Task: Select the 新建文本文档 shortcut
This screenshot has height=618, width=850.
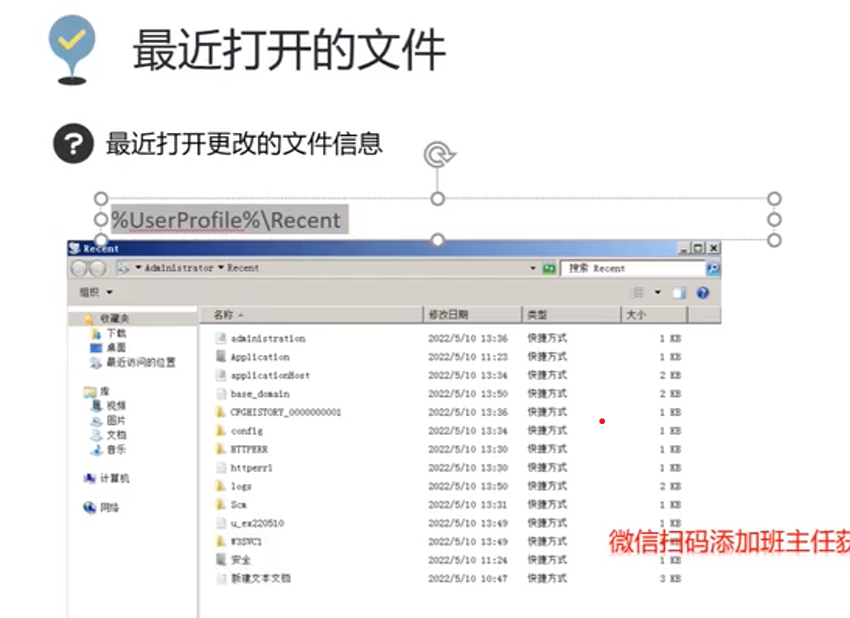Action: tap(261, 578)
